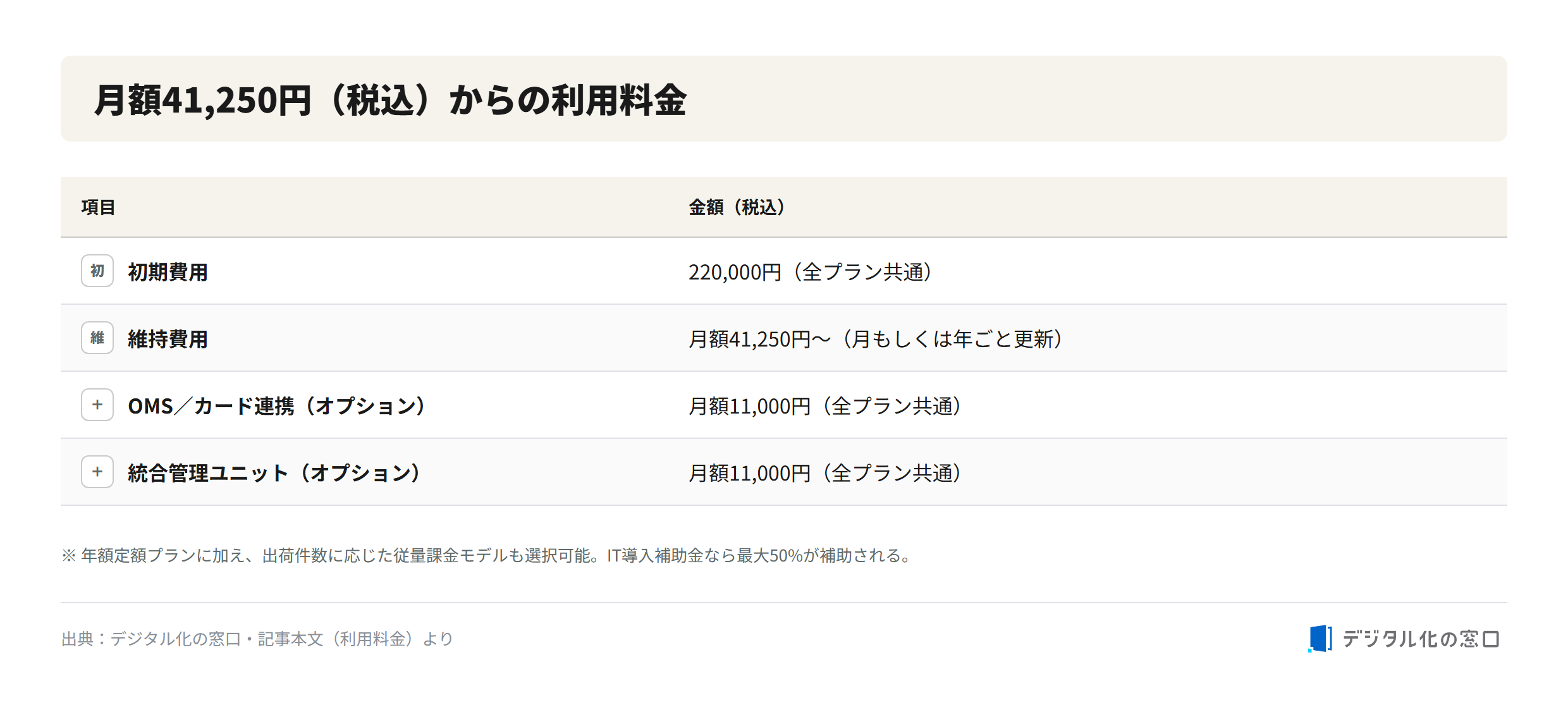Click the ※ mark at footnote start
1568x712 pixels.
click(68, 555)
